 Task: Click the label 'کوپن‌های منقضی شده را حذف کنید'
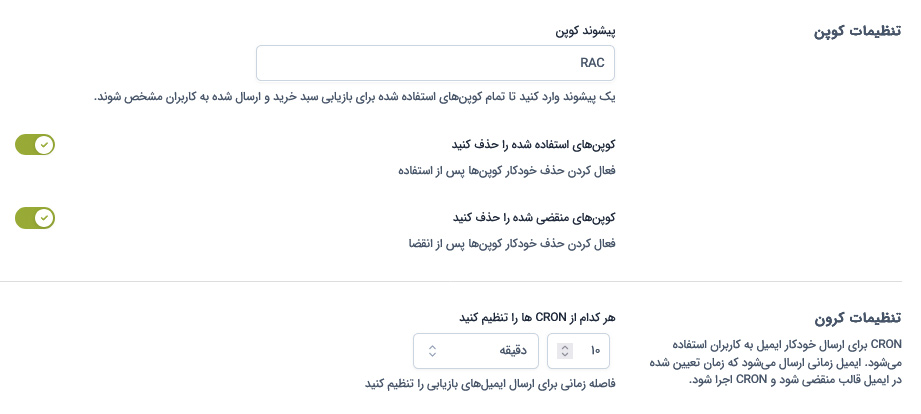pos(534,218)
